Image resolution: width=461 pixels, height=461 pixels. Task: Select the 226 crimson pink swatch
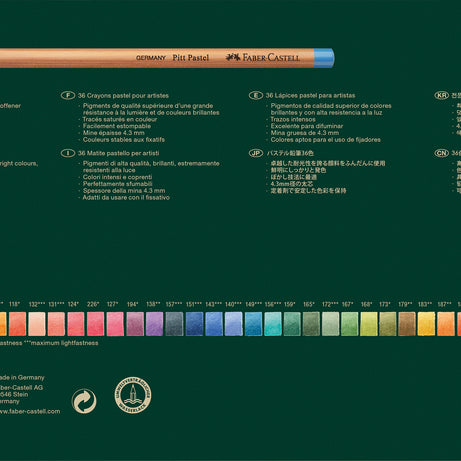point(95,324)
